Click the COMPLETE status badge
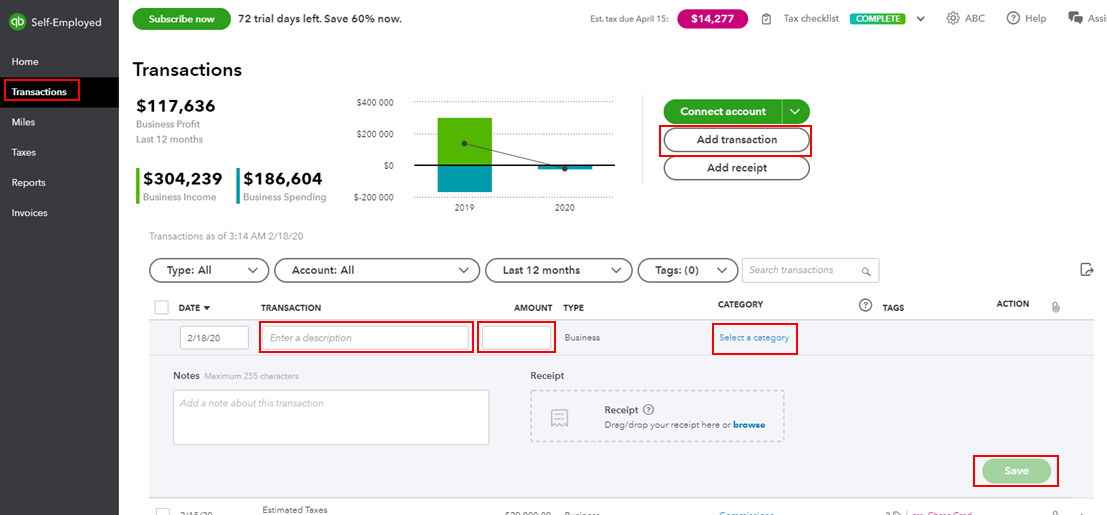Screen dimensions: 1107x515 [878, 19]
